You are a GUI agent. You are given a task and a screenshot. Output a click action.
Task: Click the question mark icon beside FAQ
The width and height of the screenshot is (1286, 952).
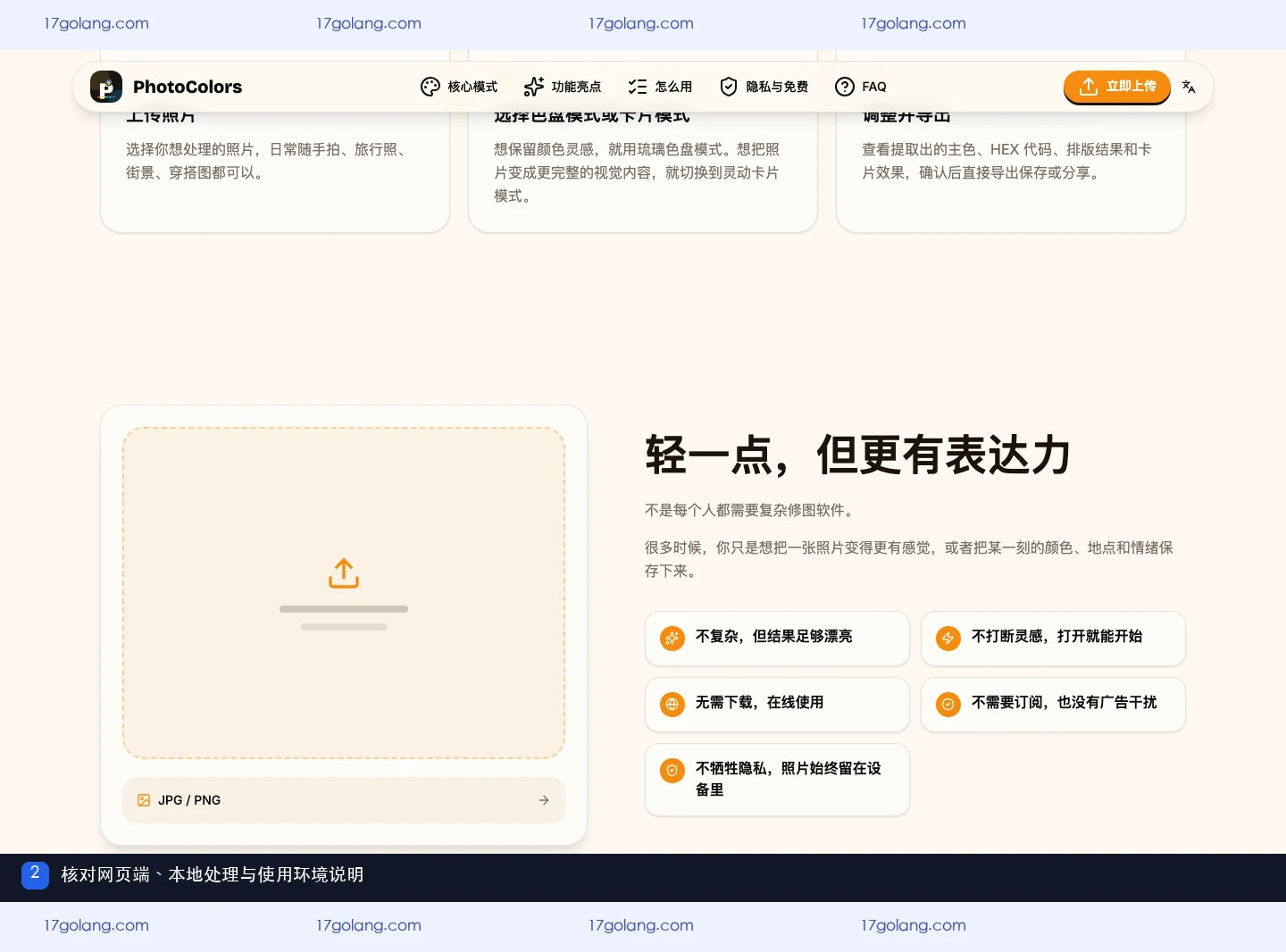845,87
